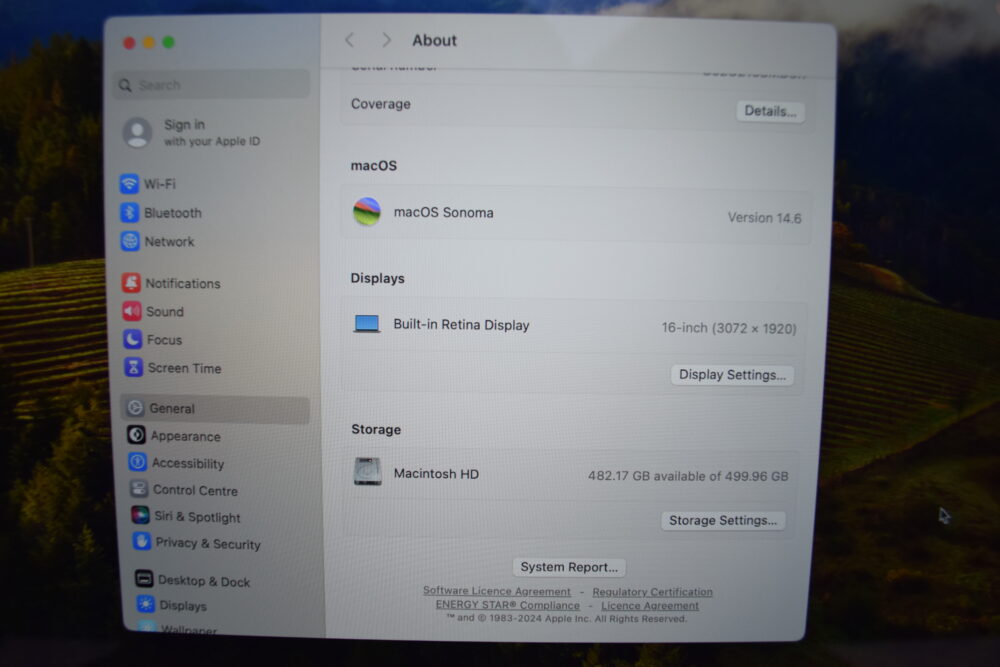
Task: Zoom the window with the green button
Action: coord(168,42)
